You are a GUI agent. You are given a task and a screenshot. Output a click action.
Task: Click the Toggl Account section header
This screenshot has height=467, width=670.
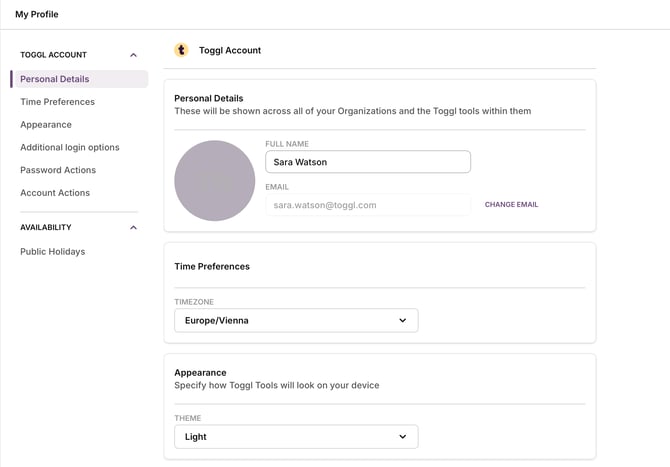tap(230, 50)
